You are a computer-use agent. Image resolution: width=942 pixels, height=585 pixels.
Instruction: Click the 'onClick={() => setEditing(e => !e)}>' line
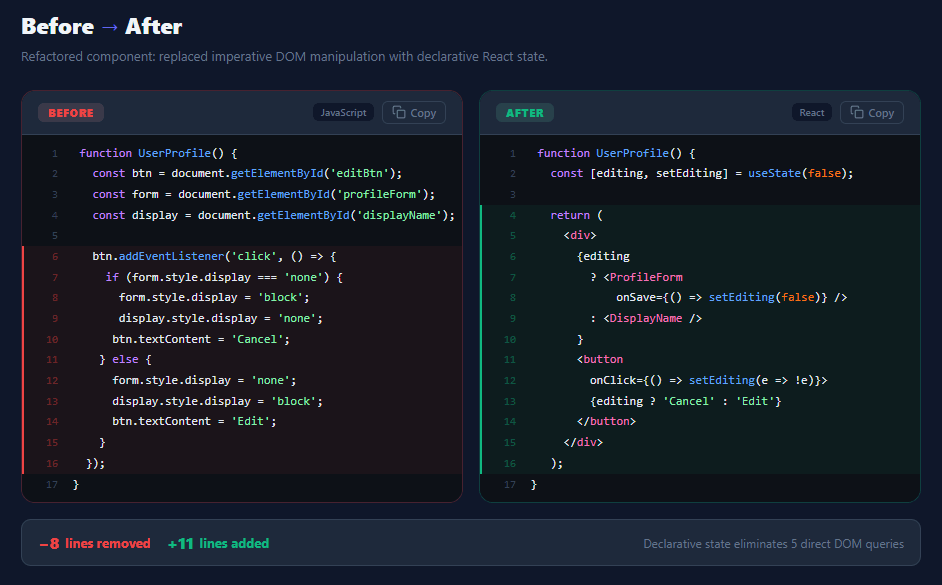point(700,381)
